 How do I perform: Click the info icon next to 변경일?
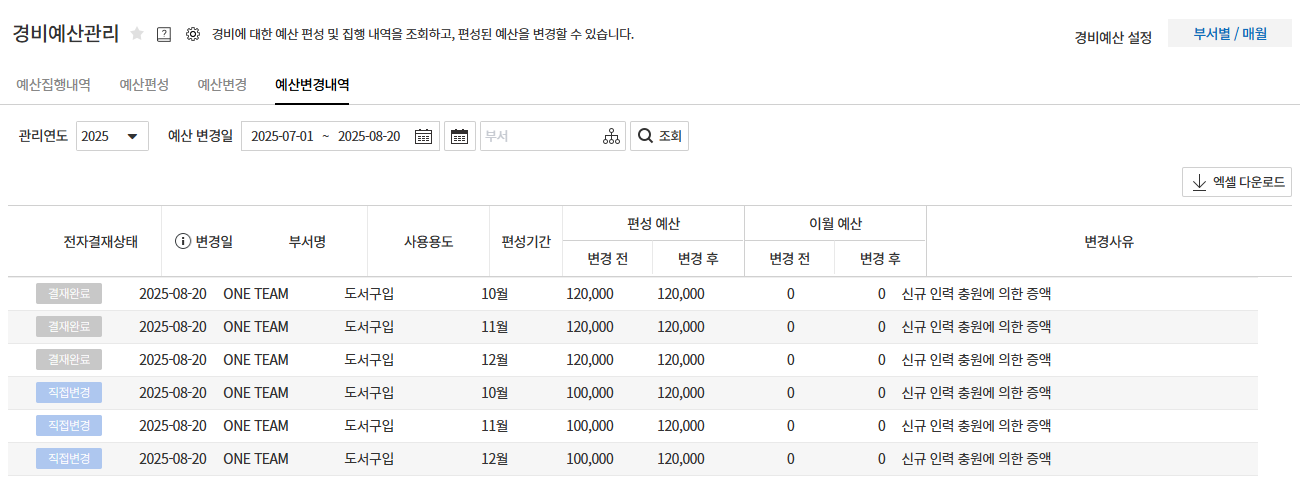click(183, 241)
